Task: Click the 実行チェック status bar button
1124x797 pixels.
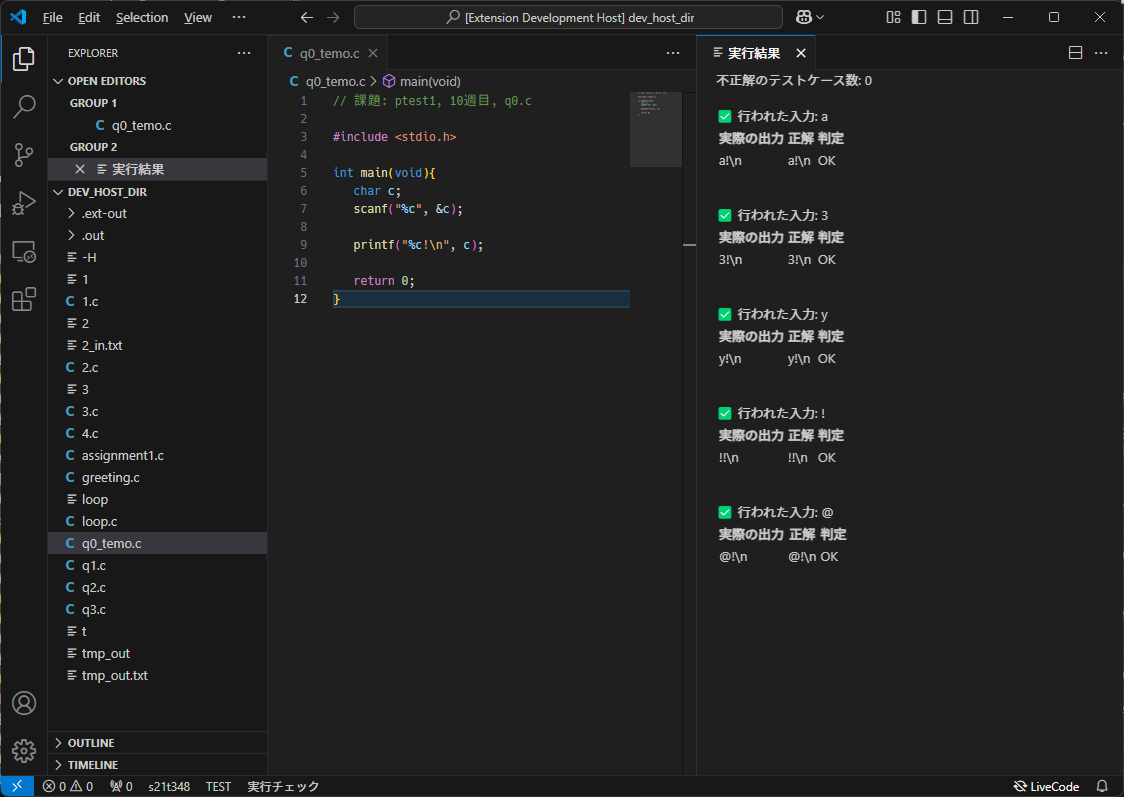Action: [283, 786]
